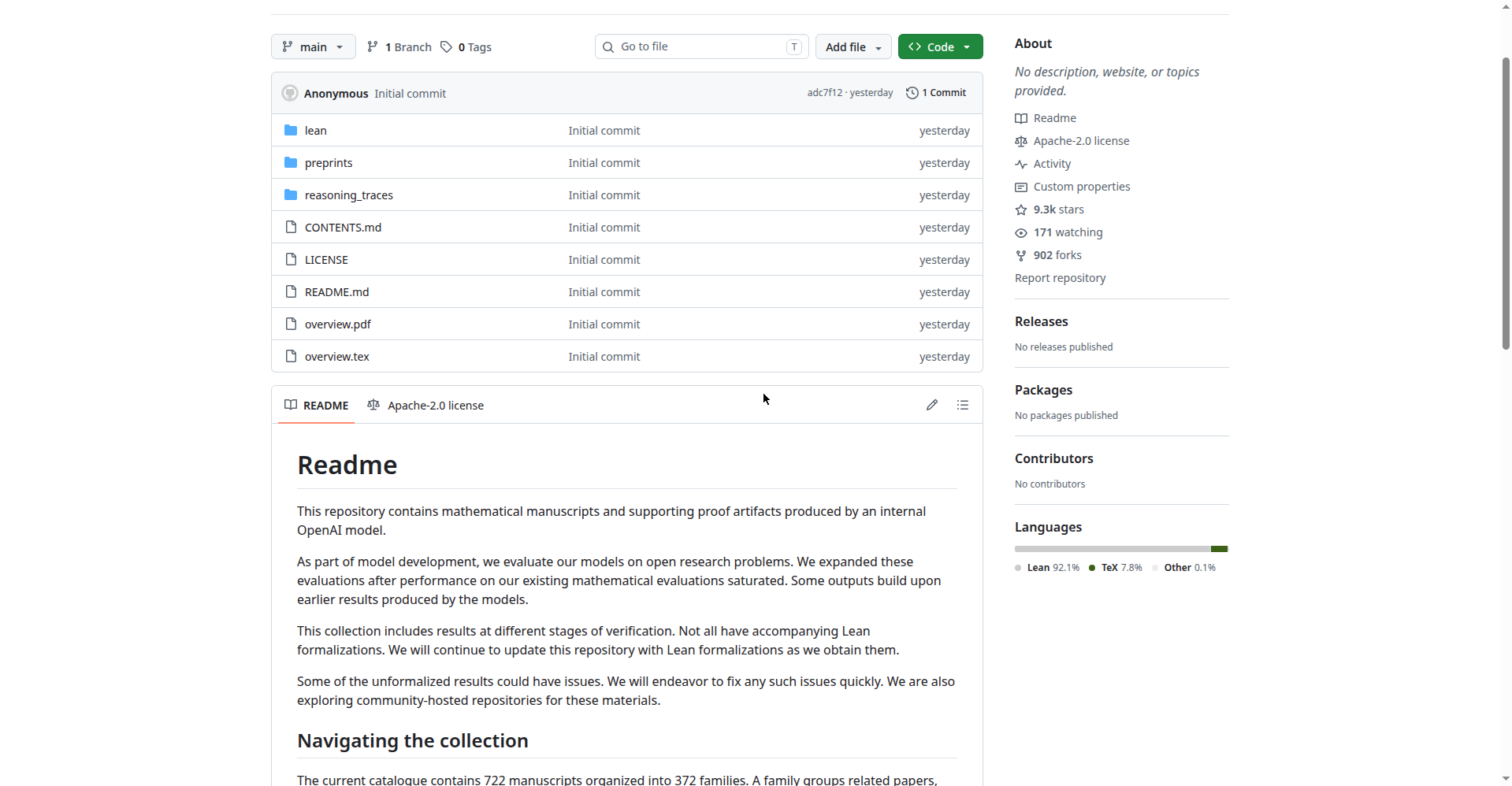Open the lean folder name

[x=316, y=131]
